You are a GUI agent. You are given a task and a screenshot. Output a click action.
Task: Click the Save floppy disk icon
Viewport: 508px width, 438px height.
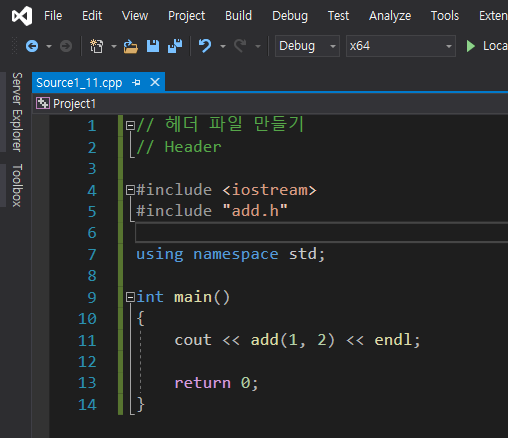(x=153, y=46)
